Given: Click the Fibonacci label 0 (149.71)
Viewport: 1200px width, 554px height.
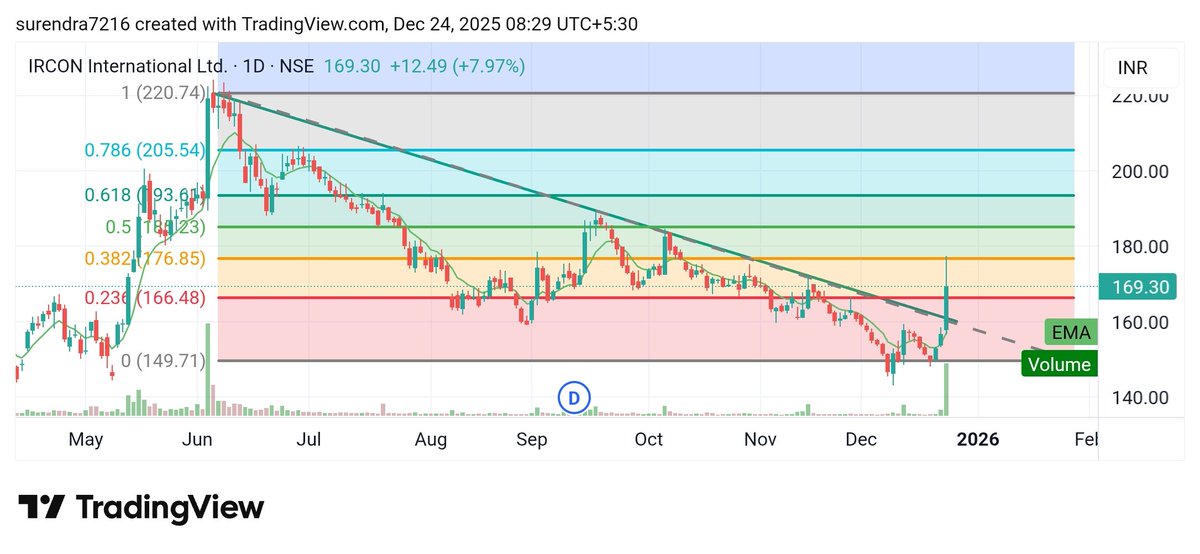Looking at the screenshot, I should coord(163,360).
